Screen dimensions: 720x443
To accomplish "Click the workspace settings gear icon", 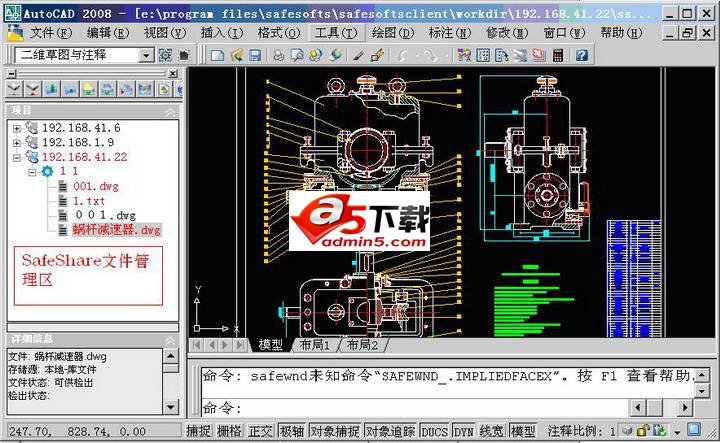I will 164,55.
